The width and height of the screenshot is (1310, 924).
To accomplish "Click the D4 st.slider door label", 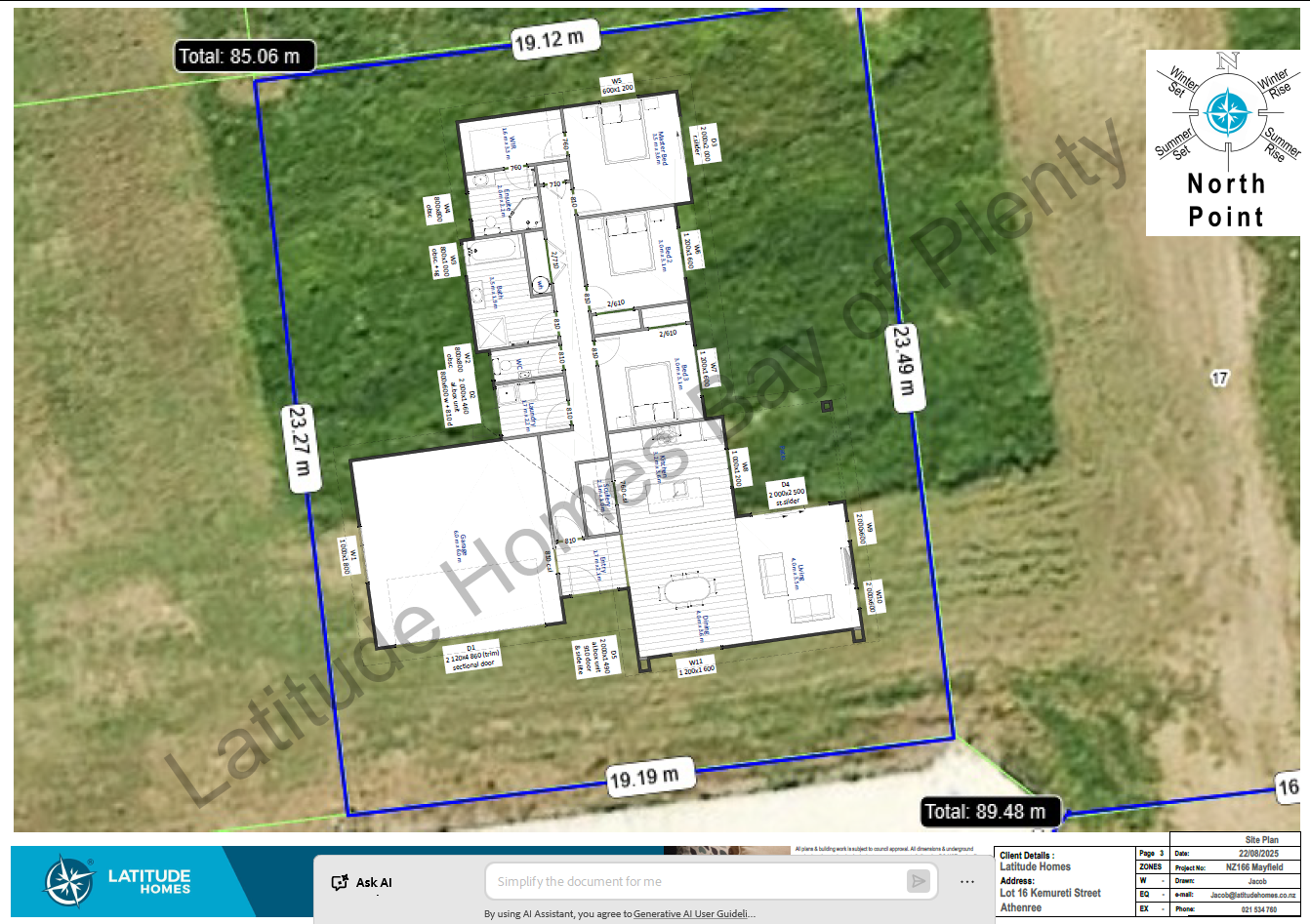I will pos(786,493).
